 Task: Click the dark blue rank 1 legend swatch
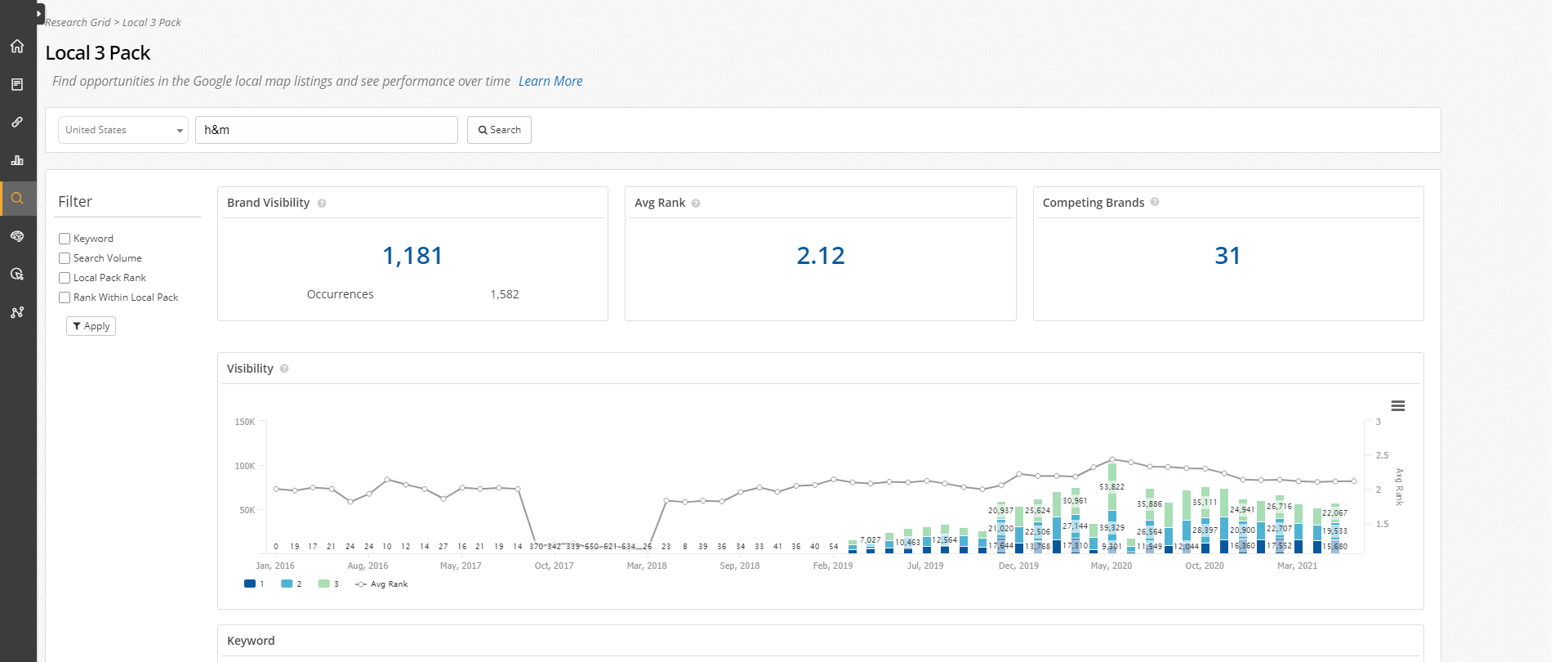point(250,584)
